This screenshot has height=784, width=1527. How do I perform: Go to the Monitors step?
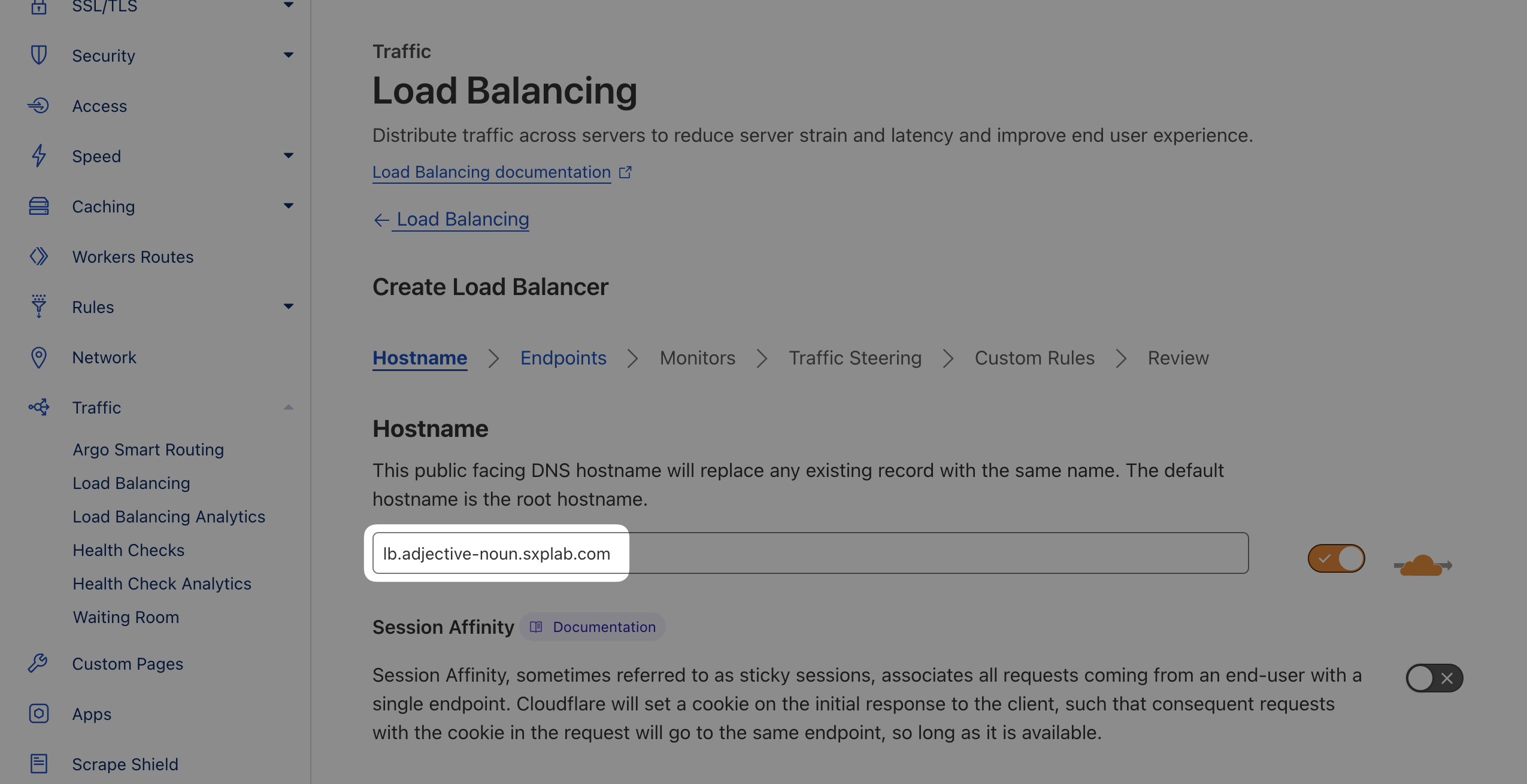pyautogui.click(x=698, y=358)
